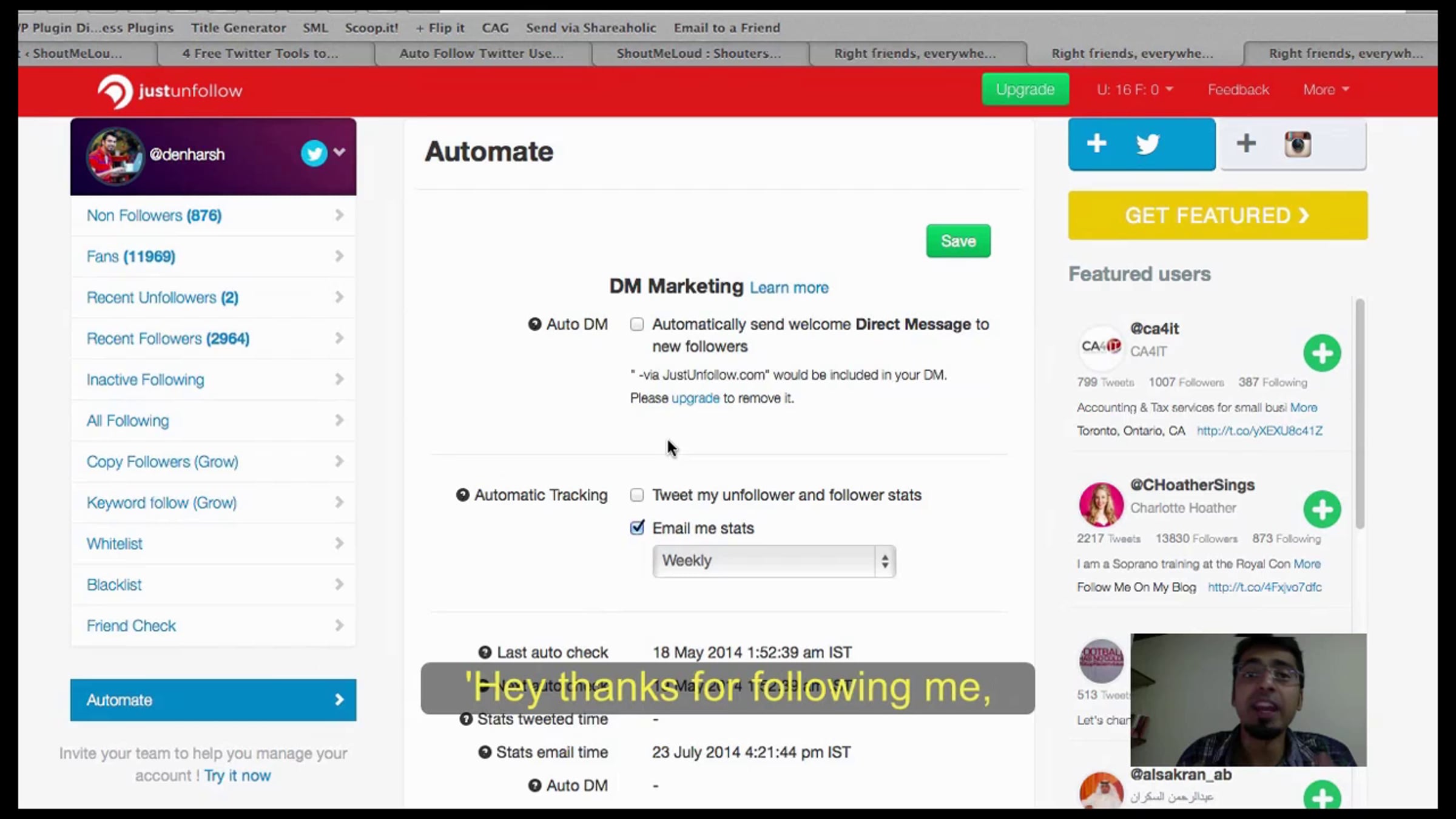
Task: Expand the U: 16 F: 0 dropdown
Action: click(1134, 90)
